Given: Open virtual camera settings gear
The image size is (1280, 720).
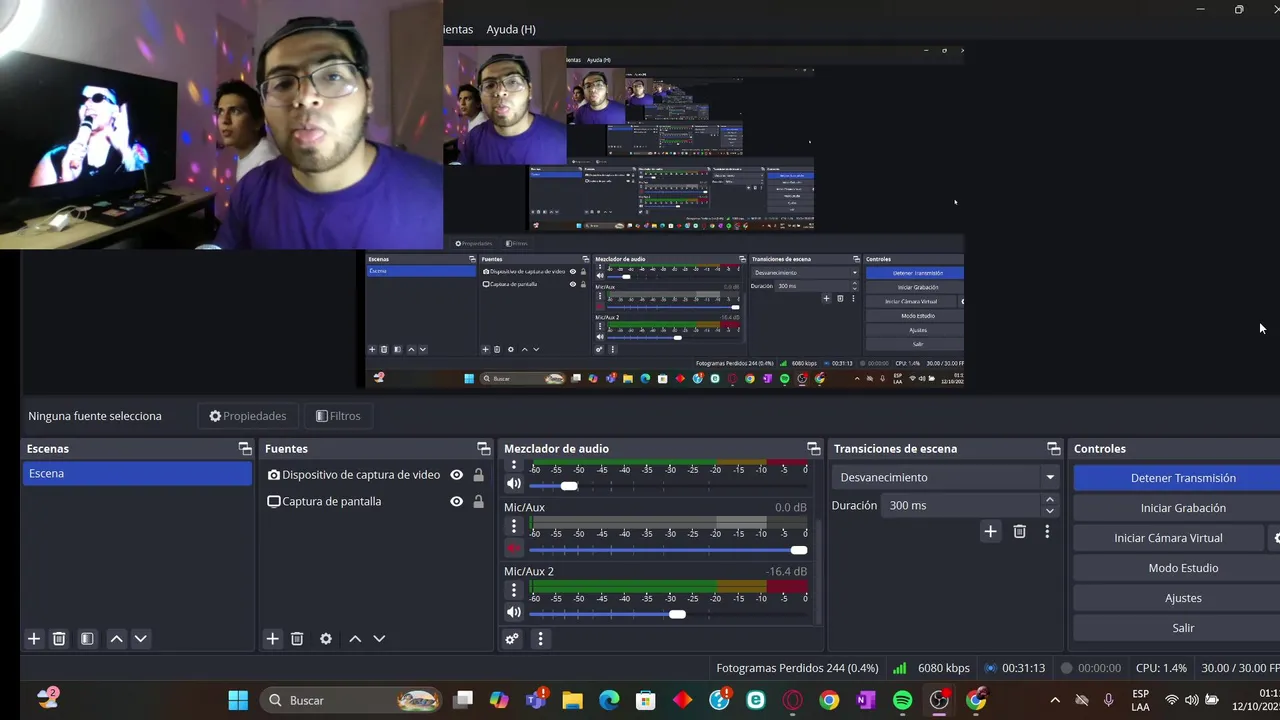Looking at the screenshot, I should (x=1276, y=538).
